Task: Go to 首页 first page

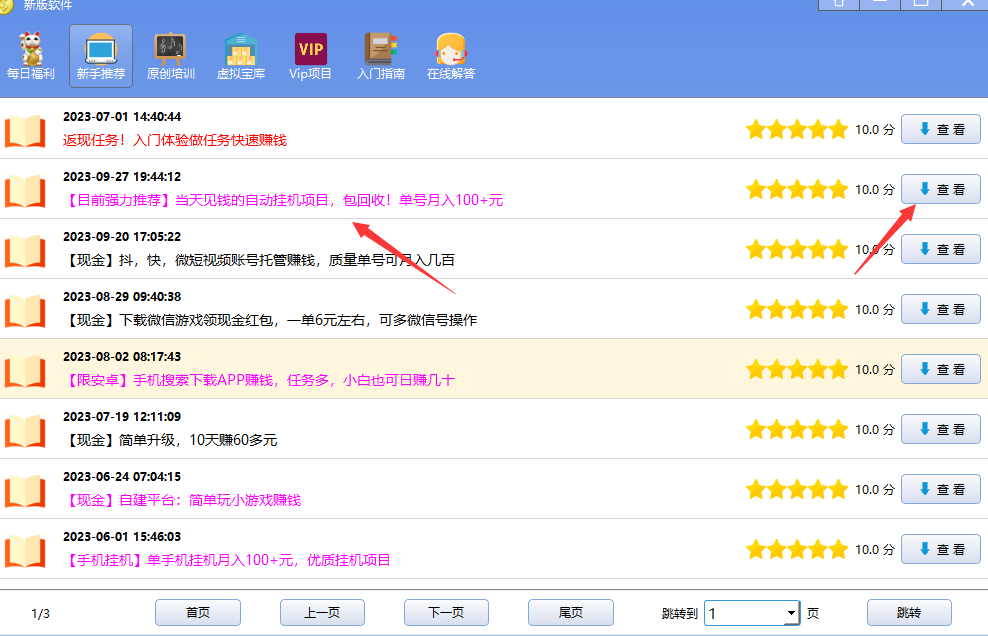Action: pos(198,612)
